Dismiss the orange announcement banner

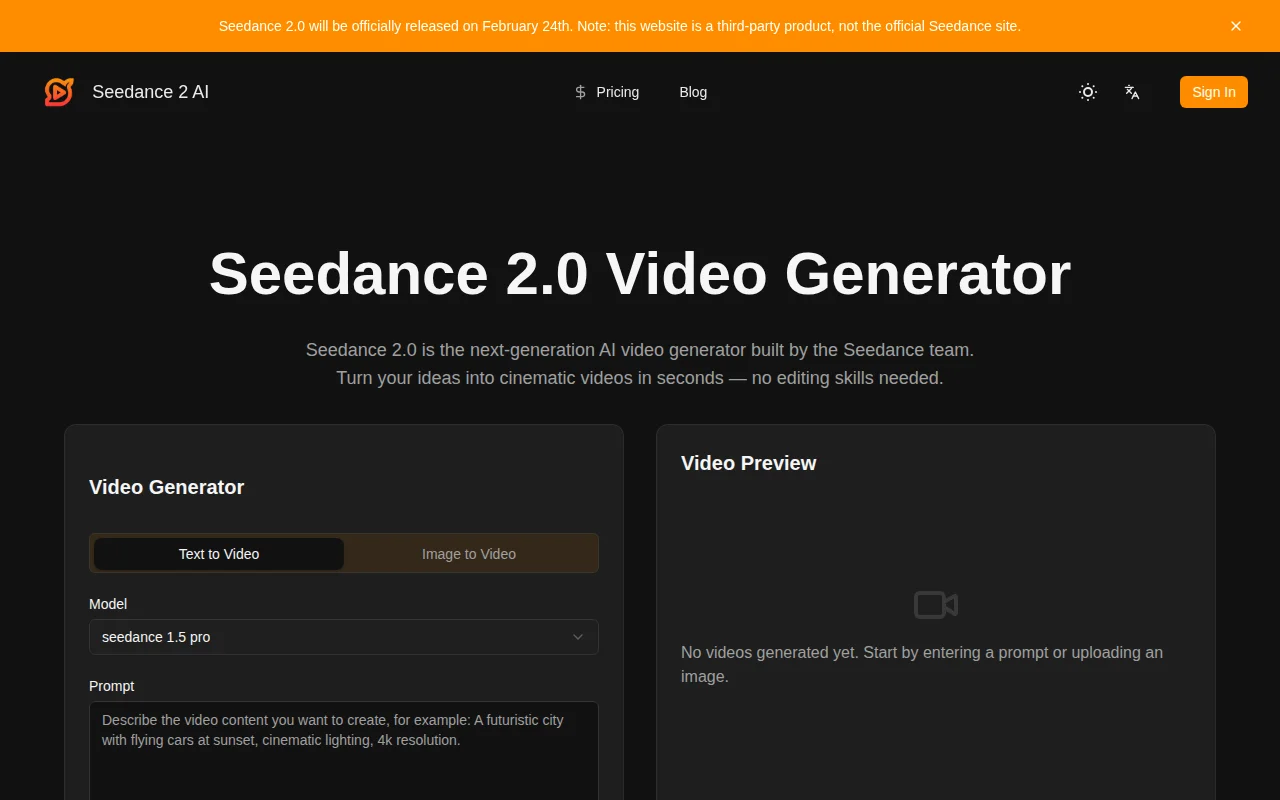(1236, 26)
